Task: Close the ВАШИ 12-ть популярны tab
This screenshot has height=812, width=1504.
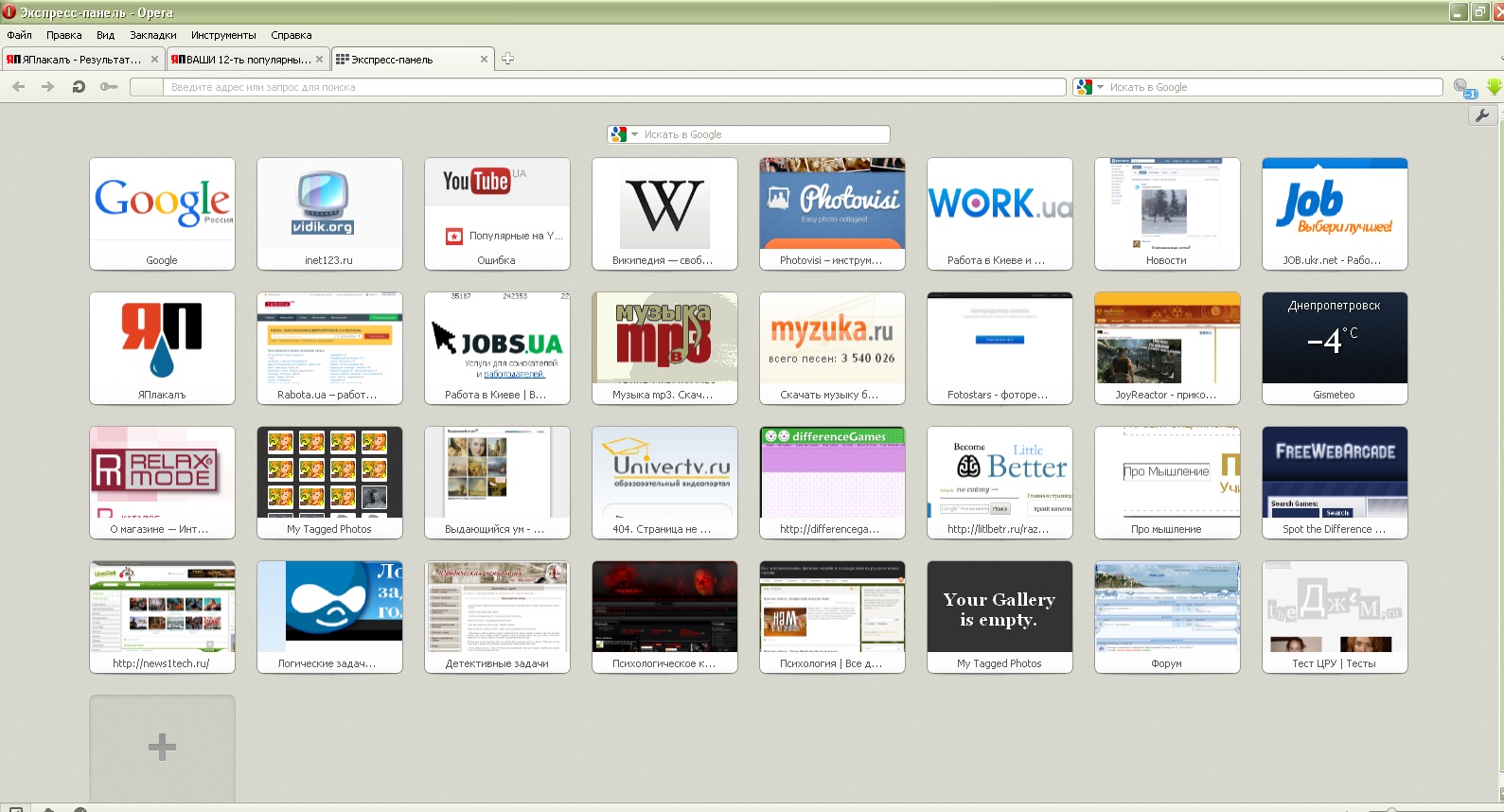Action: (319, 60)
